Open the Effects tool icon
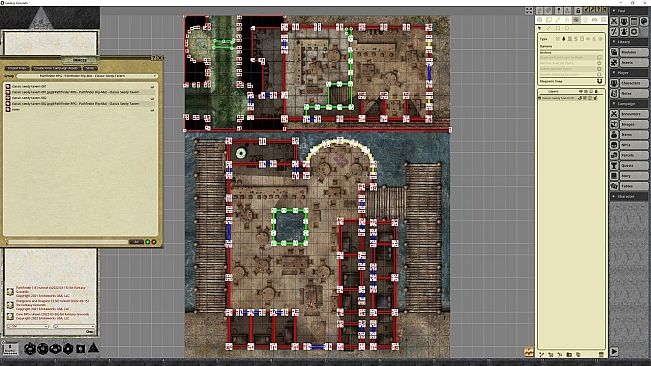This screenshot has height=366, width=651. click(x=624, y=32)
